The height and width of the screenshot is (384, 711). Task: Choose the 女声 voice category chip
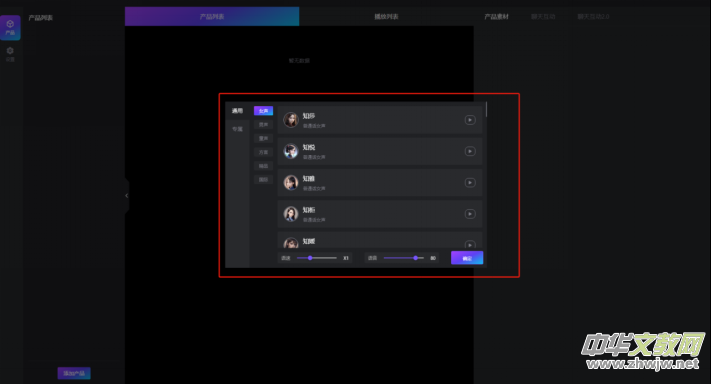[263, 111]
